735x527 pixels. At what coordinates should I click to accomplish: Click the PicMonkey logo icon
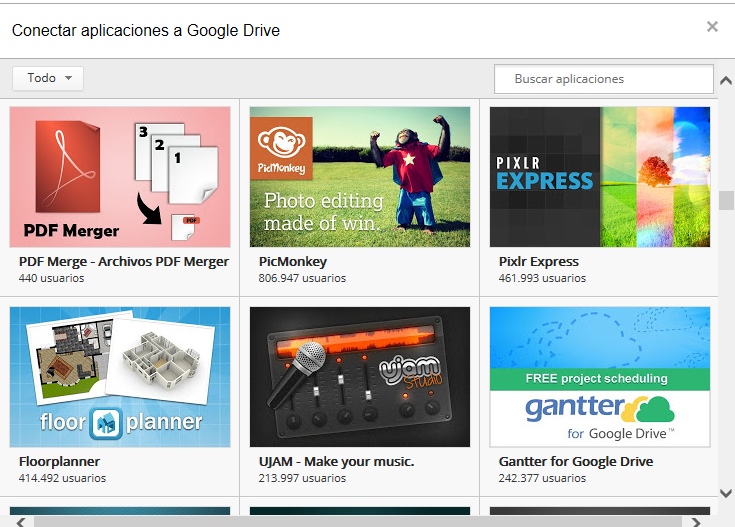click(x=281, y=149)
